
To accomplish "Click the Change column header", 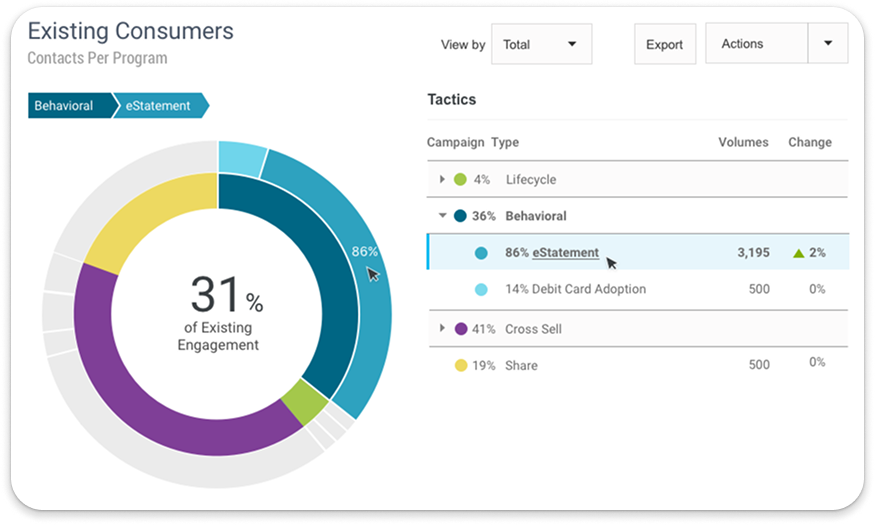I will [810, 142].
